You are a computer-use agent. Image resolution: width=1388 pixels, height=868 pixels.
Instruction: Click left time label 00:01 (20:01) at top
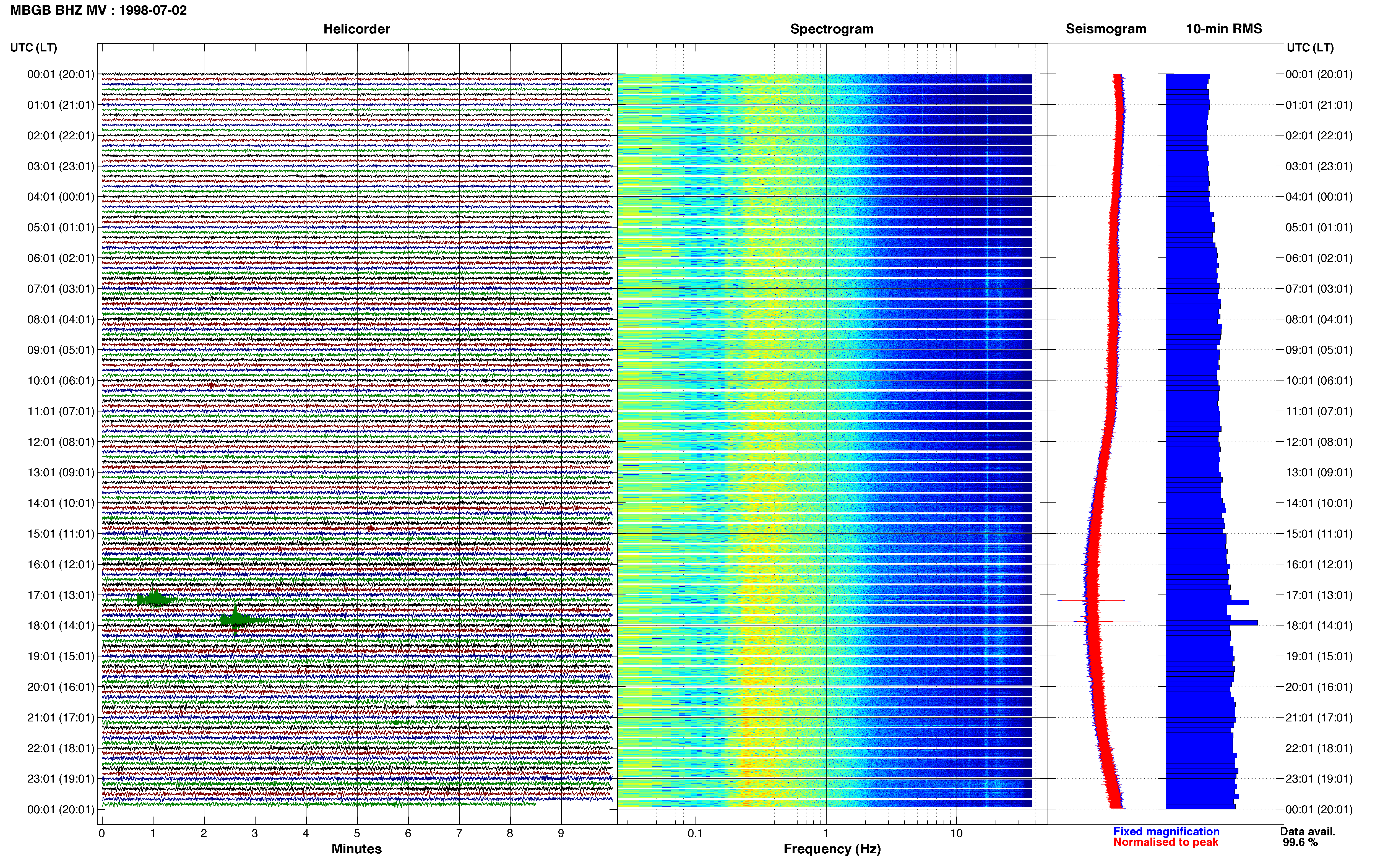pyautogui.click(x=60, y=74)
